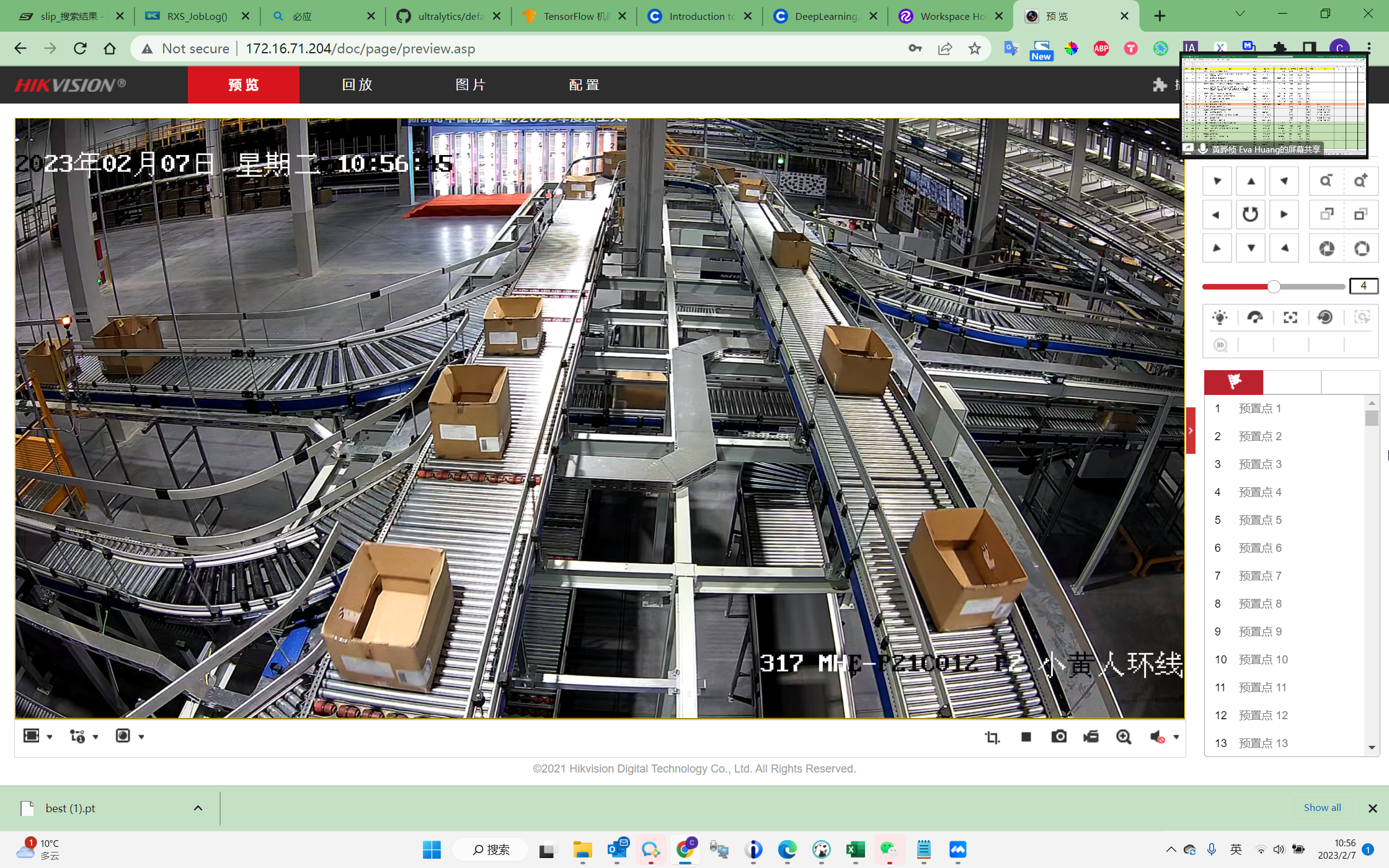The height and width of the screenshot is (868, 1389).
Task: Start recording with the record icon
Action: [x=1091, y=737]
